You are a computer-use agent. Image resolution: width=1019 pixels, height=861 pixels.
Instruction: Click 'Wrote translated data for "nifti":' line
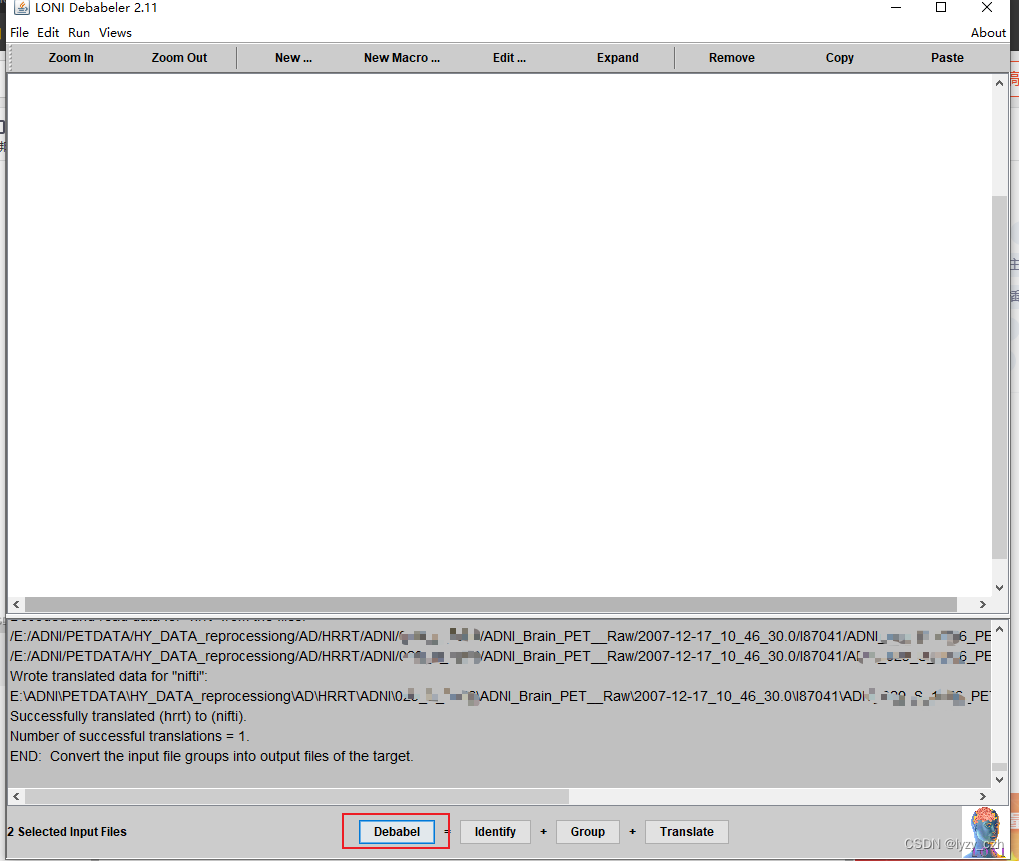coord(109,676)
